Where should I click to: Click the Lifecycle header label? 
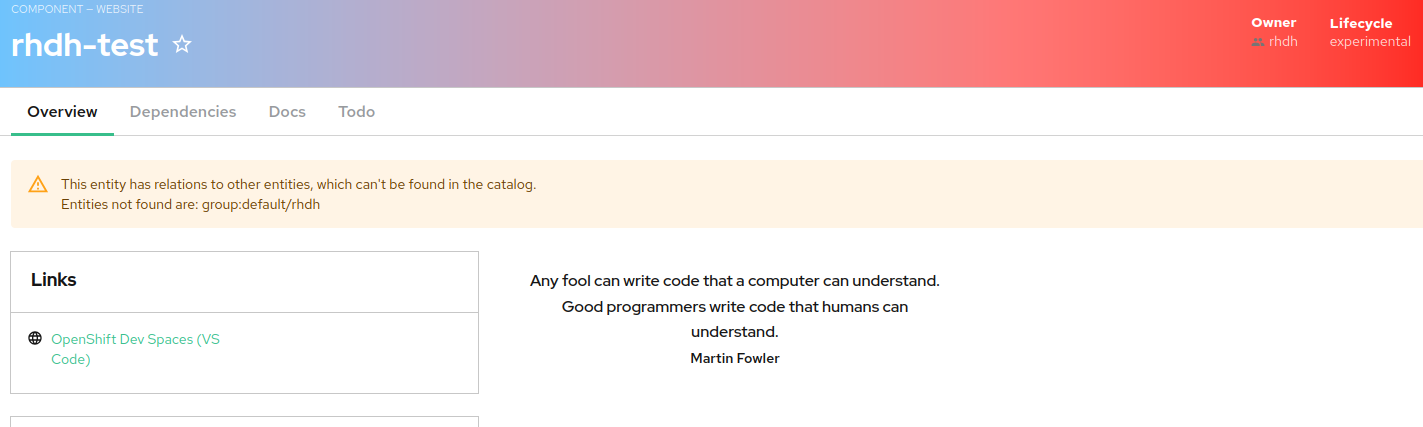point(1361,23)
